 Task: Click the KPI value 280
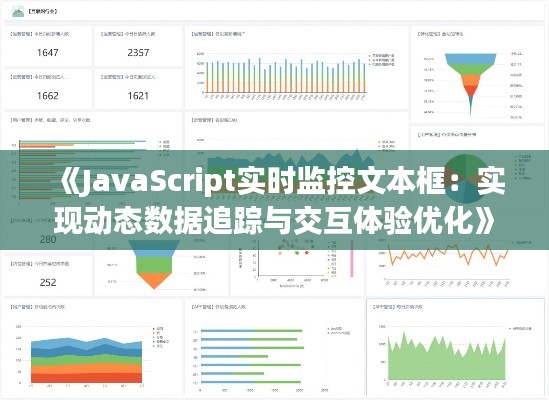pyautogui.click(x=48, y=240)
